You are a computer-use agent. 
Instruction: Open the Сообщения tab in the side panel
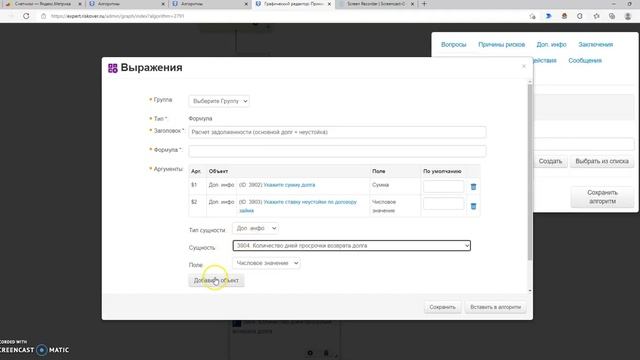click(585, 60)
